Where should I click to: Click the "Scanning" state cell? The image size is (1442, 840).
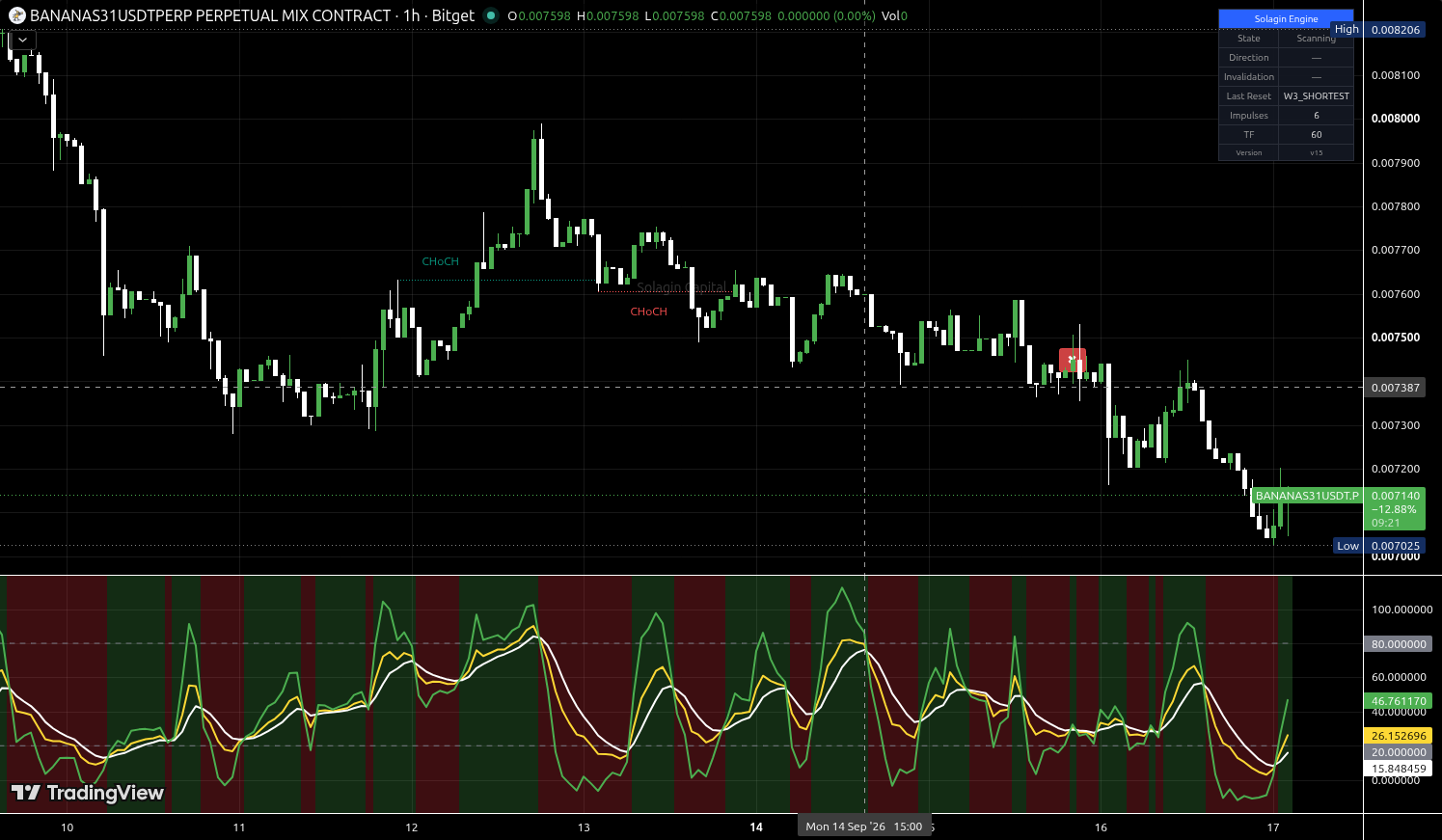pos(1316,39)
